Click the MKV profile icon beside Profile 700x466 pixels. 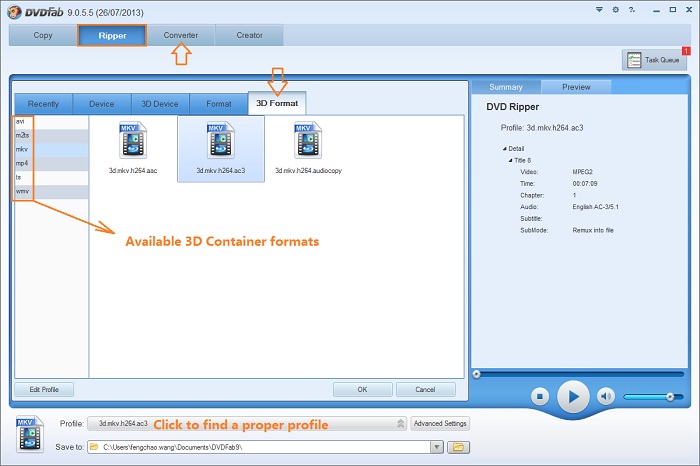29,434
